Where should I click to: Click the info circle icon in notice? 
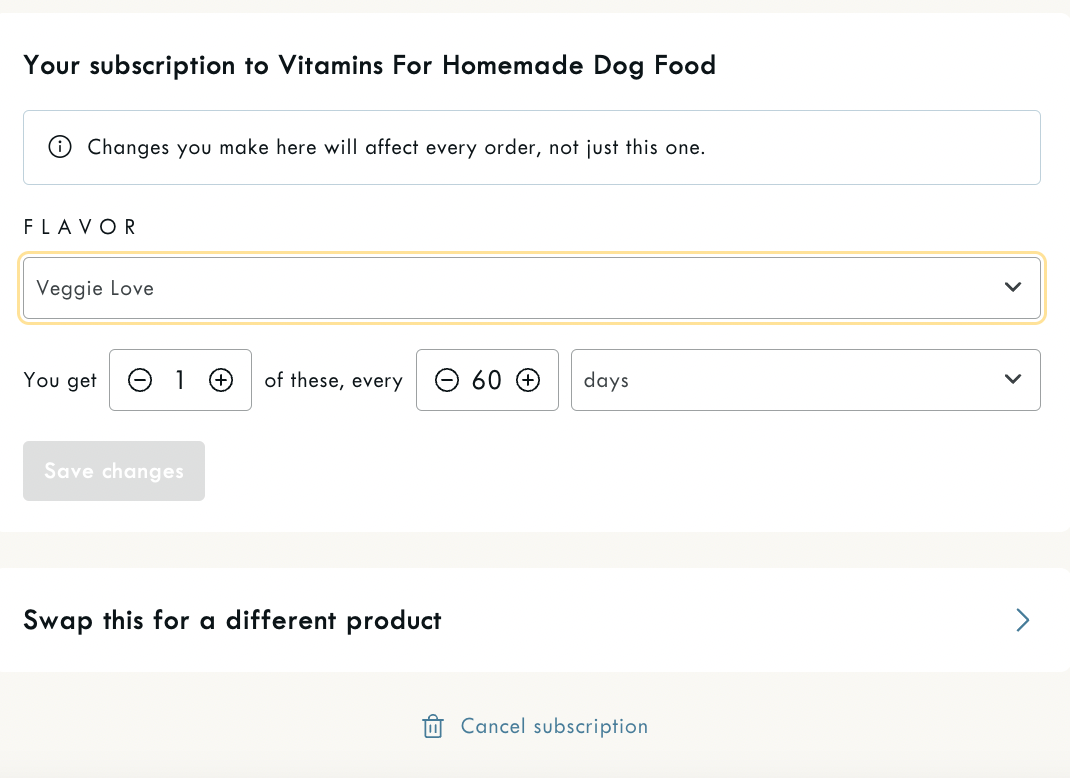[x=60, y=148]
